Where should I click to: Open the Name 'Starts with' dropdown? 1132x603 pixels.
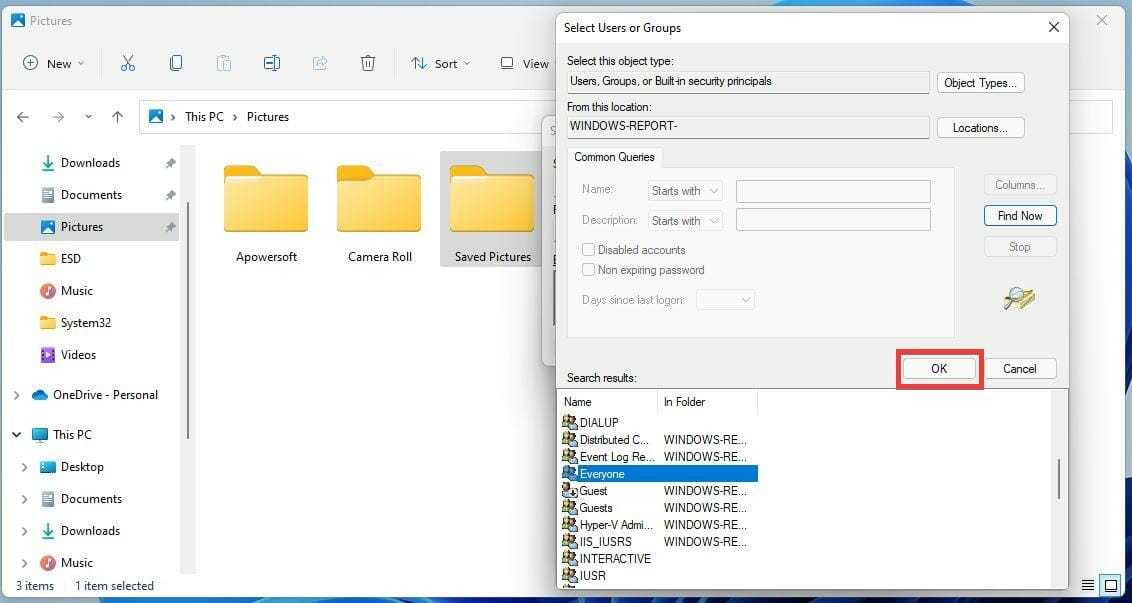(x=685, y=191)
